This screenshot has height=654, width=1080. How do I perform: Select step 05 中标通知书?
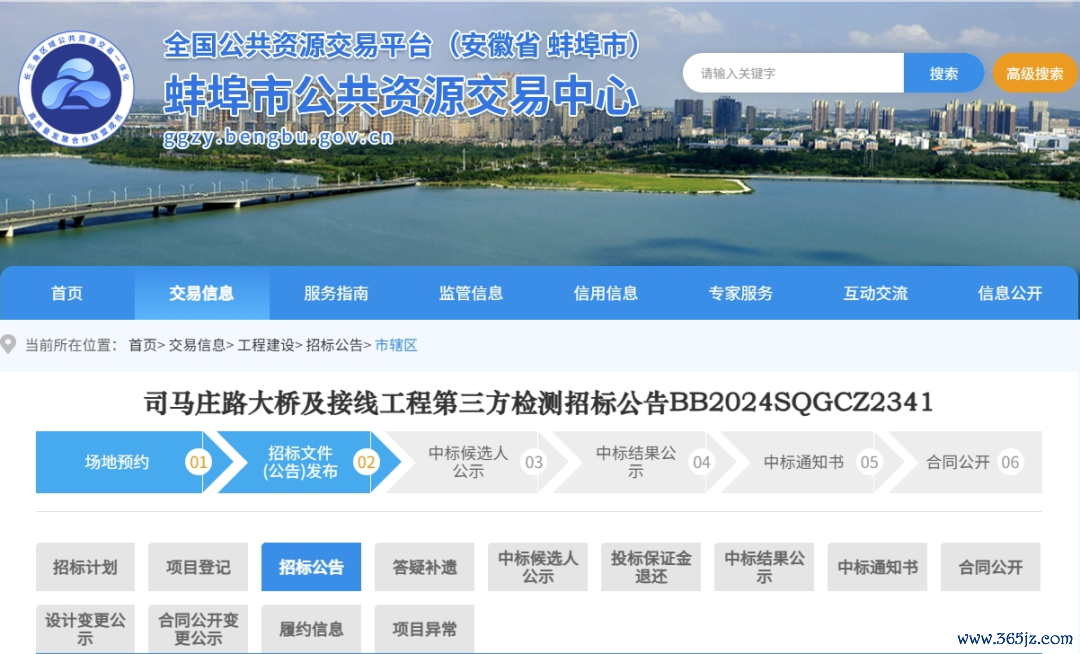[x=811, y=462]
